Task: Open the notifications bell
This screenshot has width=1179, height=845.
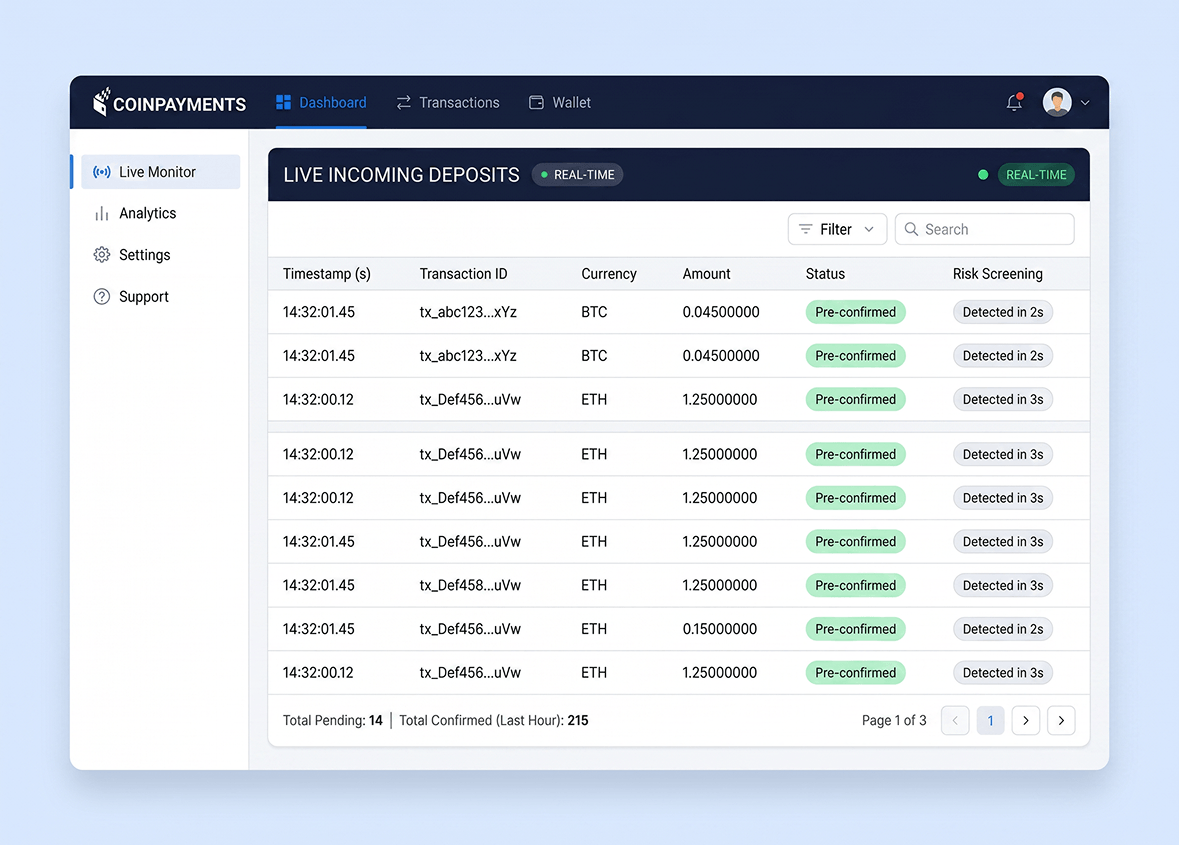Action: click(1014, 102)
